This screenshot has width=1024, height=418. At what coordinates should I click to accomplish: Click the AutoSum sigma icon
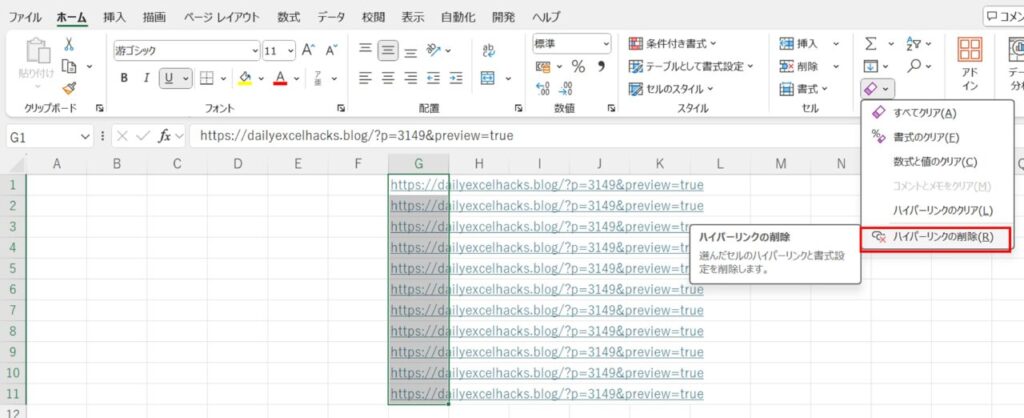coord(870,43)
